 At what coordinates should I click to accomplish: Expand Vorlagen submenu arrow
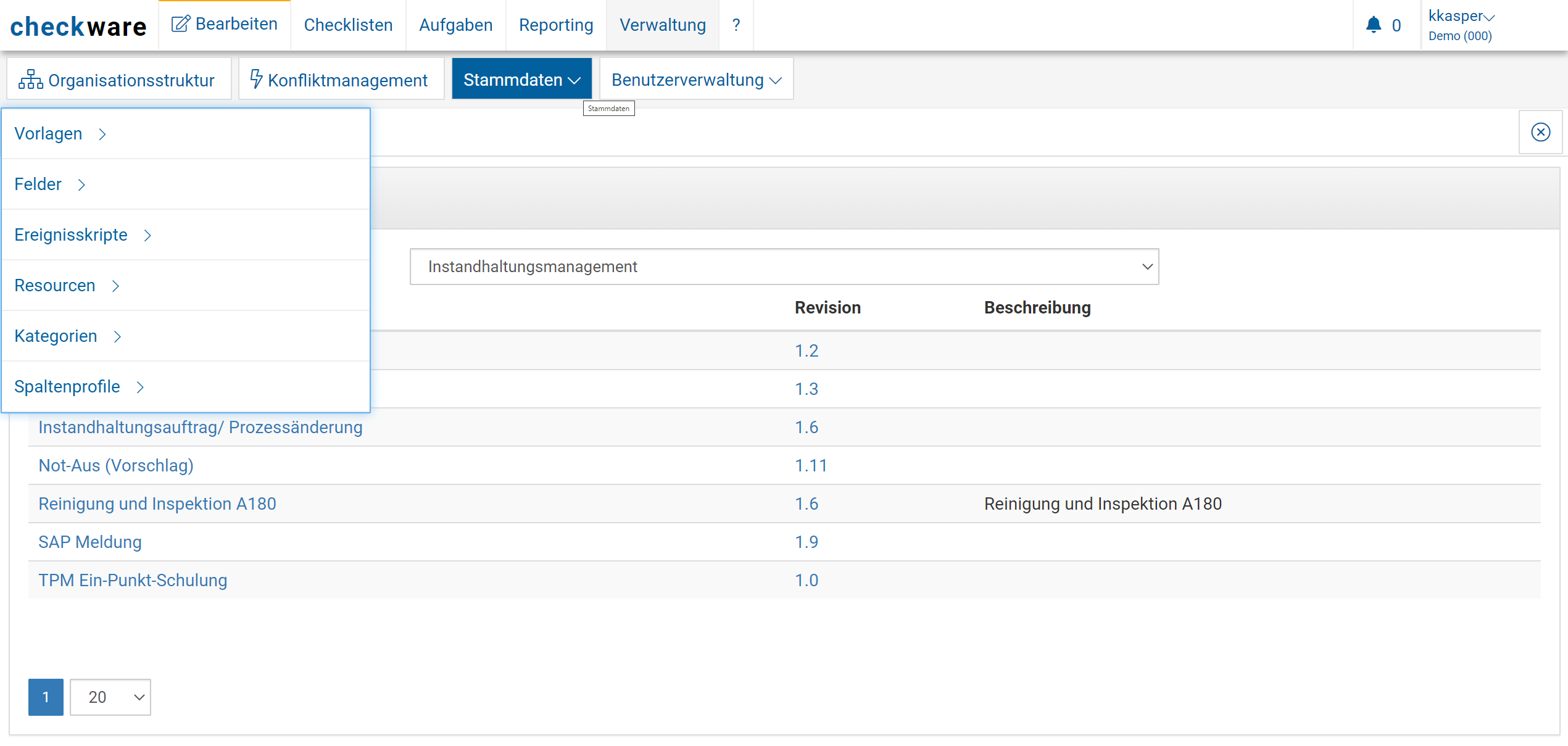pyautogui.click(x=102, y=134)
